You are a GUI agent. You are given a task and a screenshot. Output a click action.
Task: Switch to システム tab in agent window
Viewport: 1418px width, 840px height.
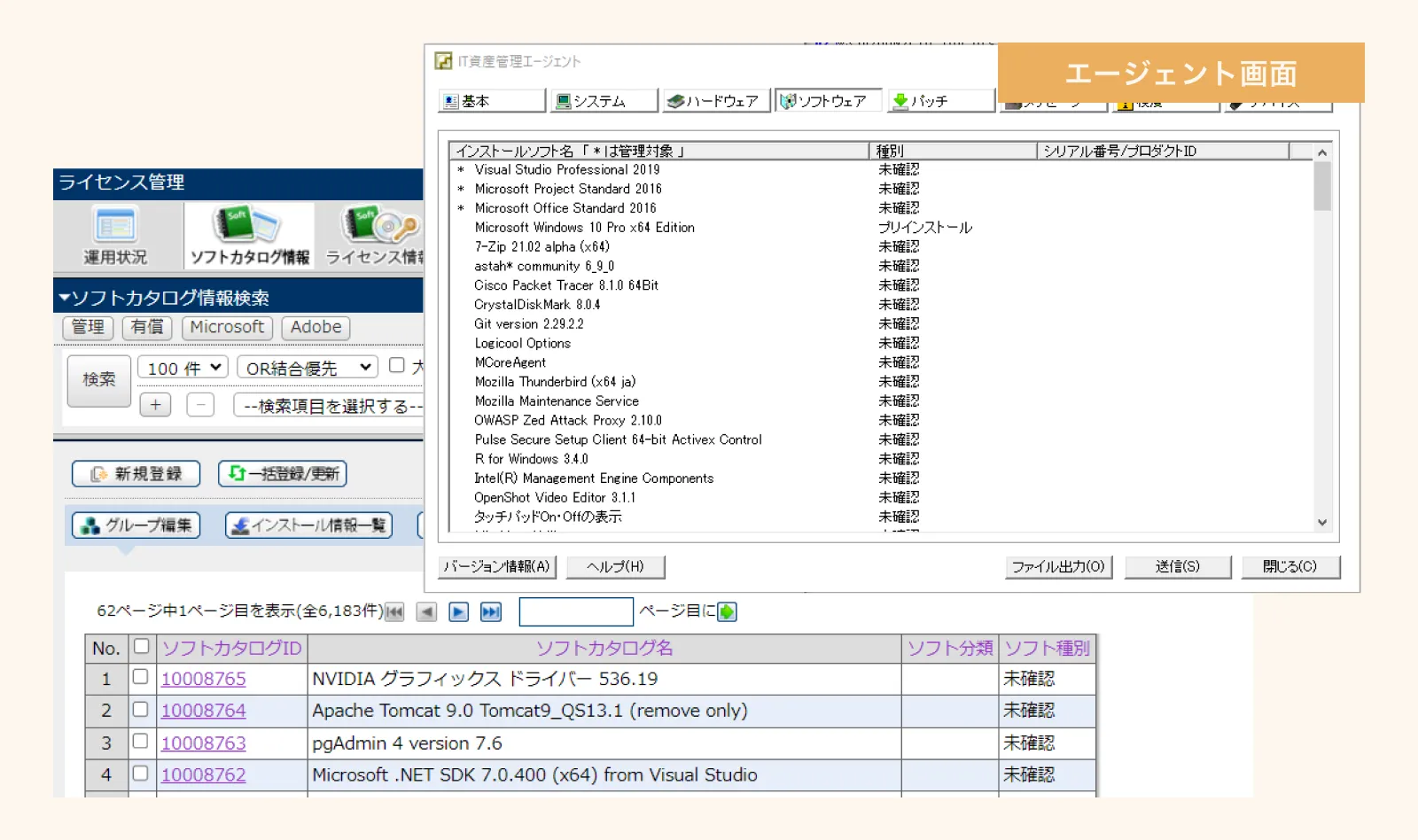tap(604, 101)
